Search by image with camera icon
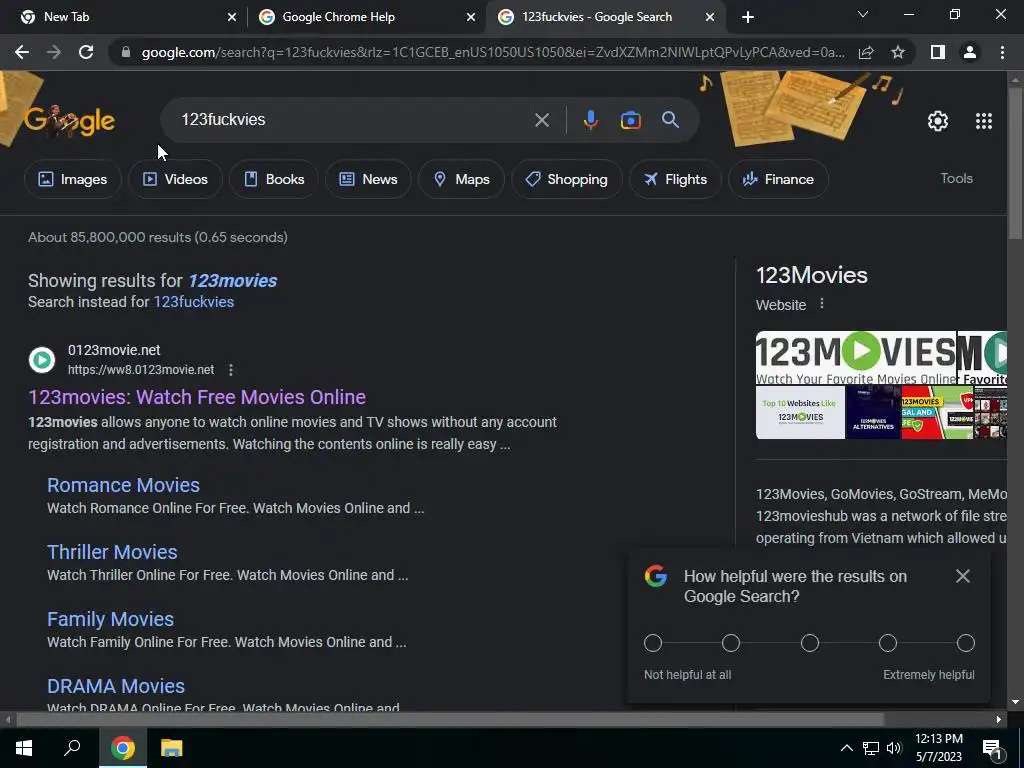The image size is (1024, 768). click(631, 120)
